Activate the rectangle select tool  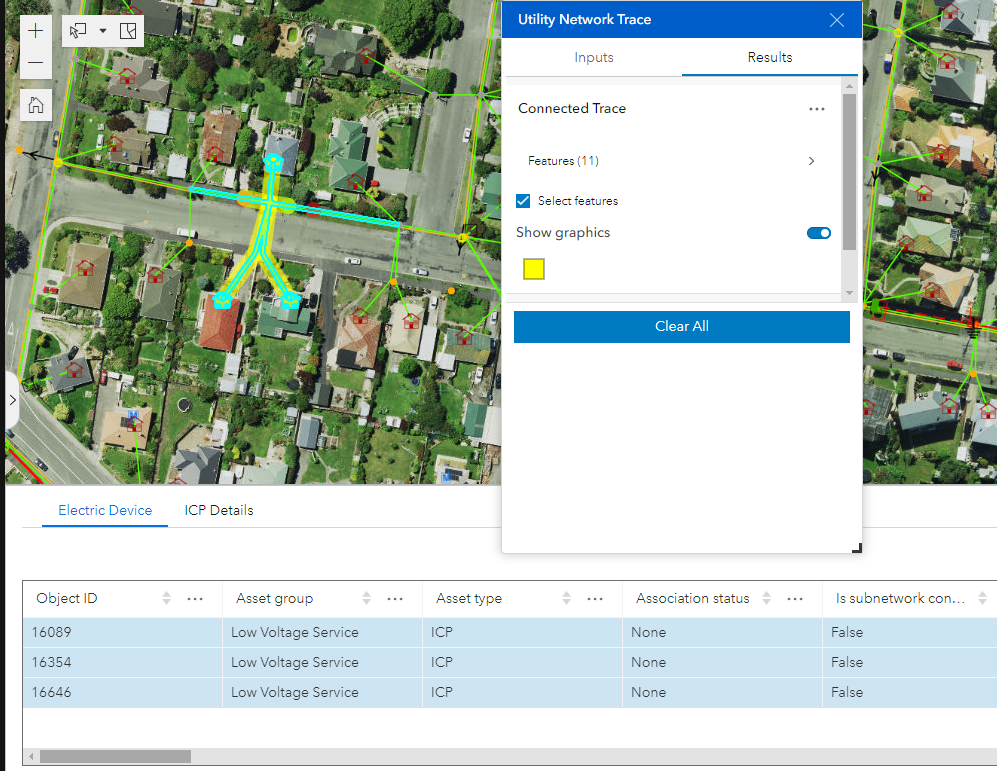coord(78,31)
